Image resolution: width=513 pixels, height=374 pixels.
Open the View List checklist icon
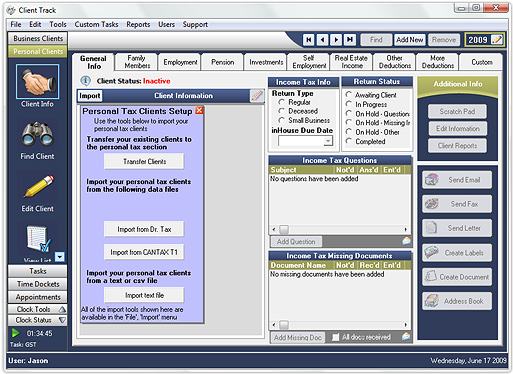point(39,239)
